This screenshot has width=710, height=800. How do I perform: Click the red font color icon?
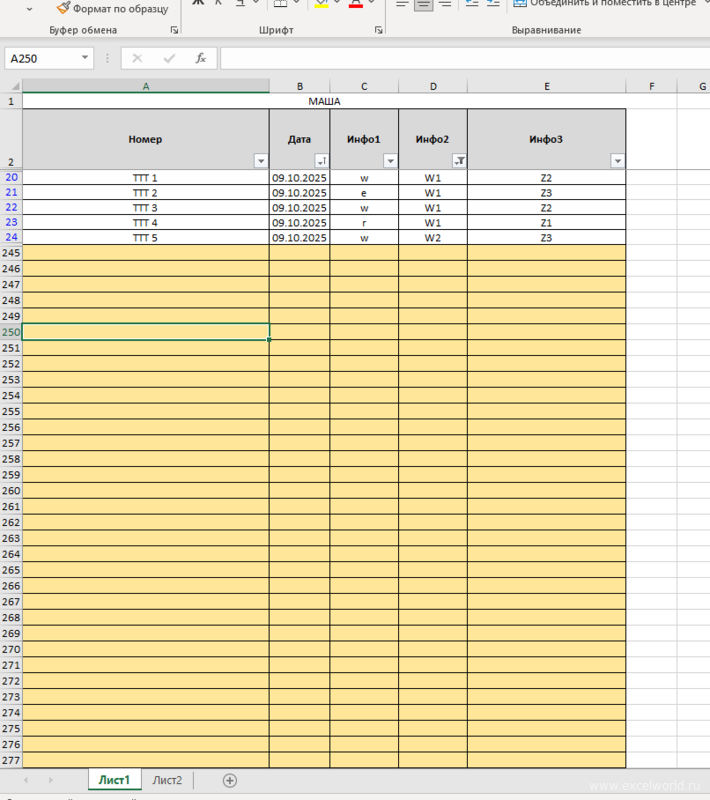[355, 5]
